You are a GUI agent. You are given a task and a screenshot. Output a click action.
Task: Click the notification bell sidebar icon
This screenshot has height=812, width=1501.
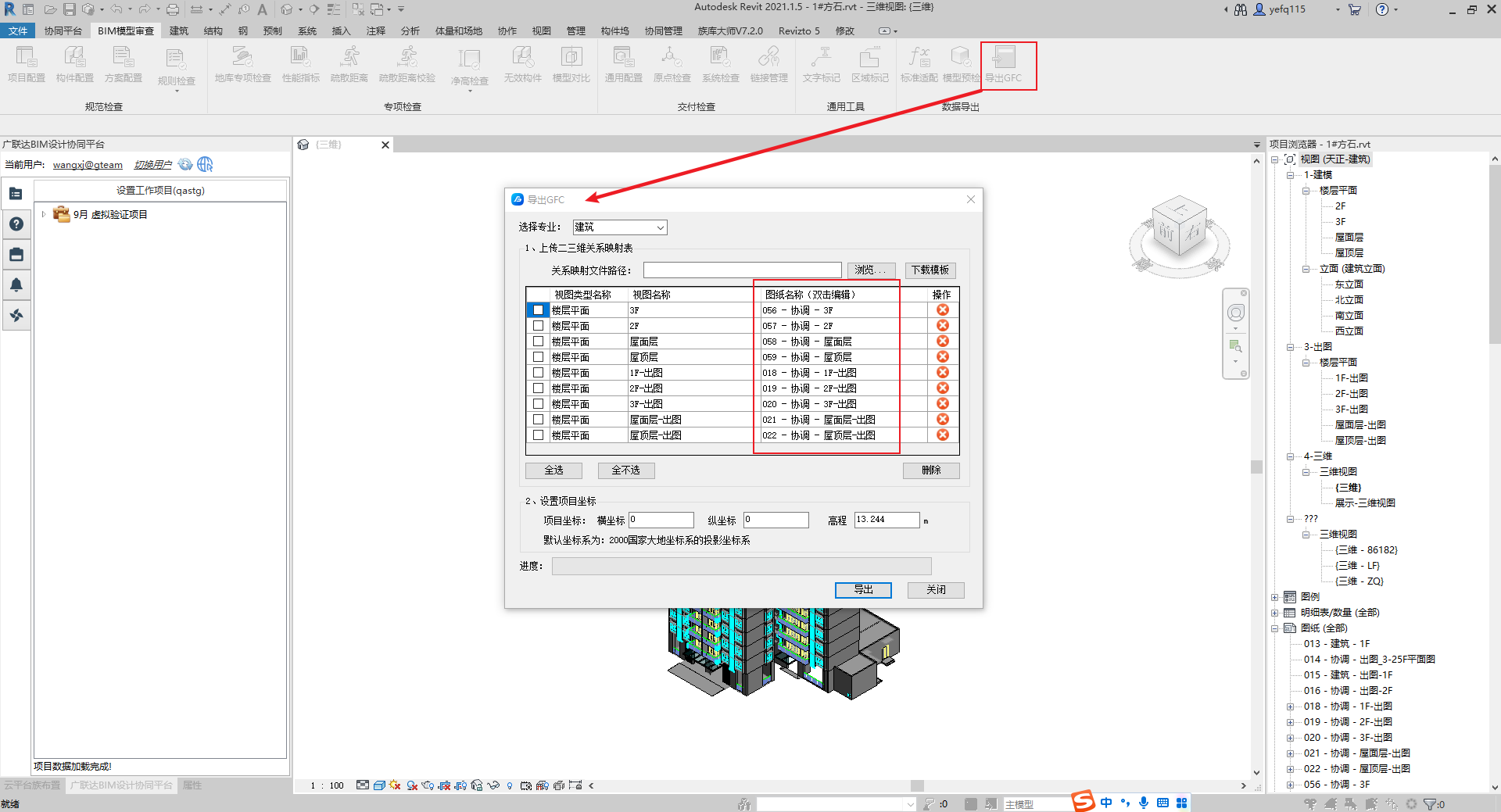click(16, 284)
